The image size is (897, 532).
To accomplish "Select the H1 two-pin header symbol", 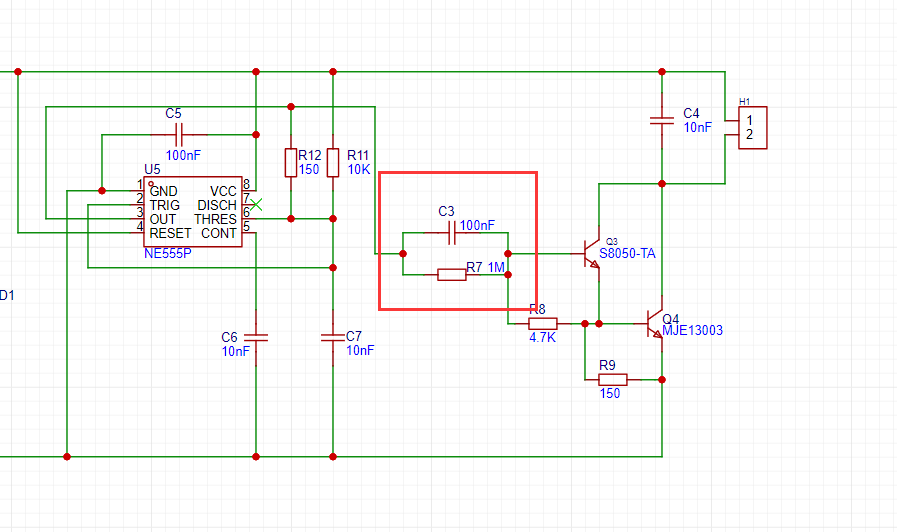I will point(746,128).
